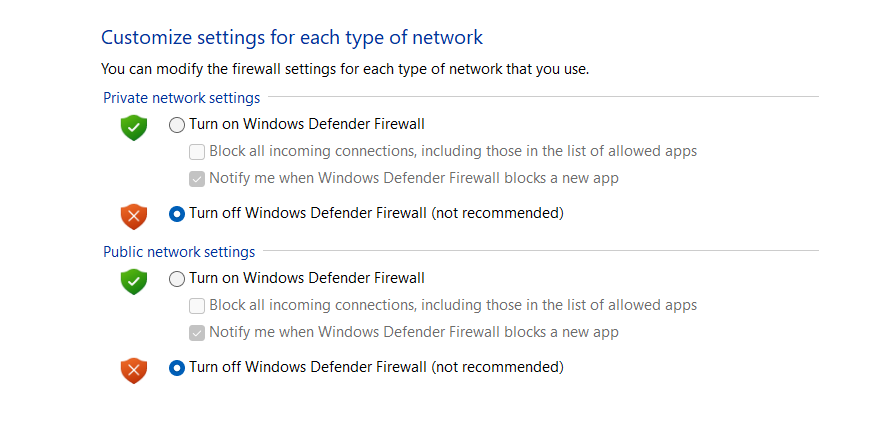Check Block all incoming connections under Private network

(x=197, y=152)
